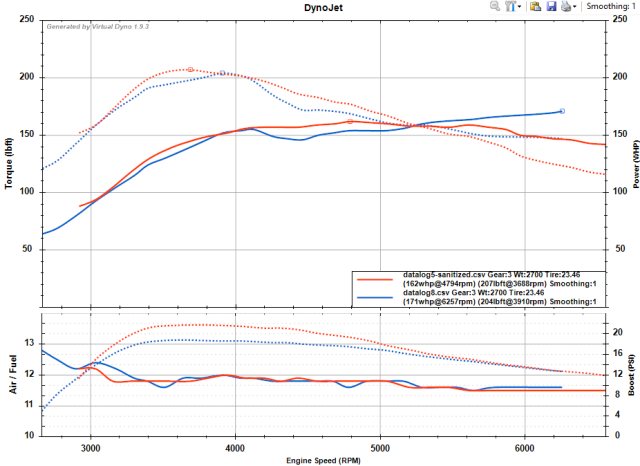Click the blue dotted torque peak marker

coord(222,73)
